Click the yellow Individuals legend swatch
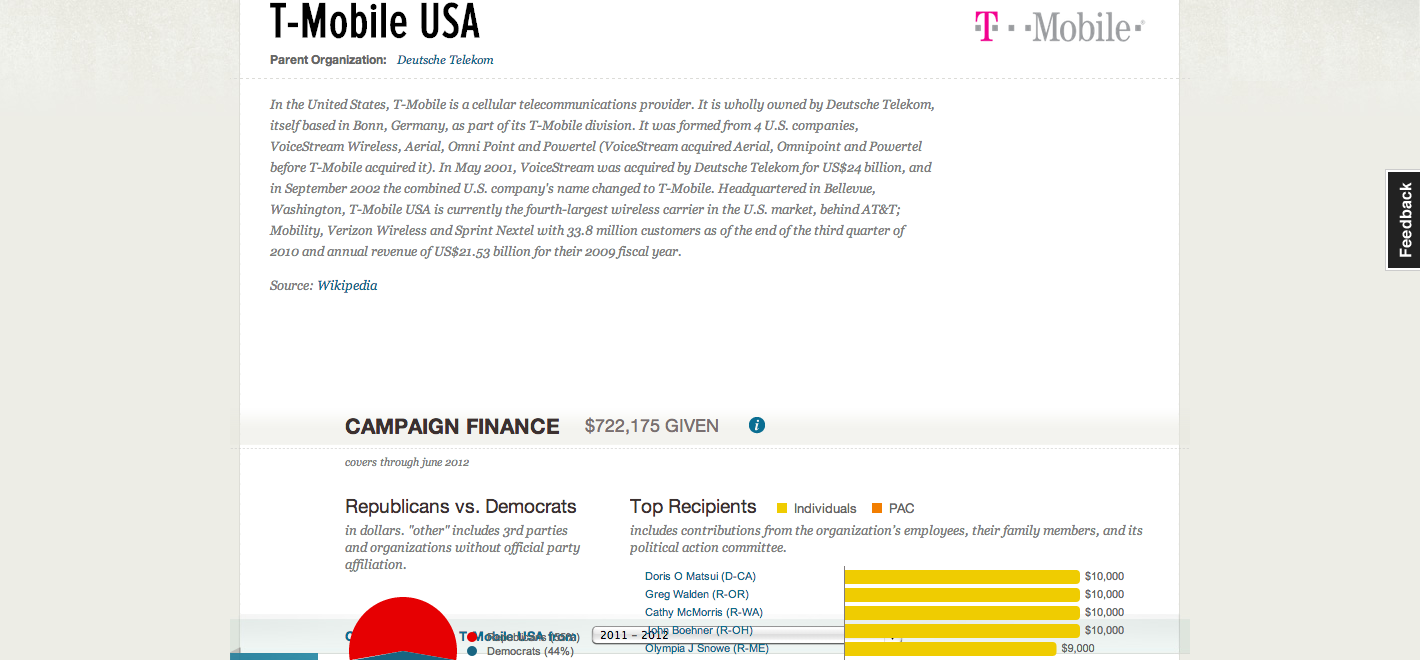 782,509
